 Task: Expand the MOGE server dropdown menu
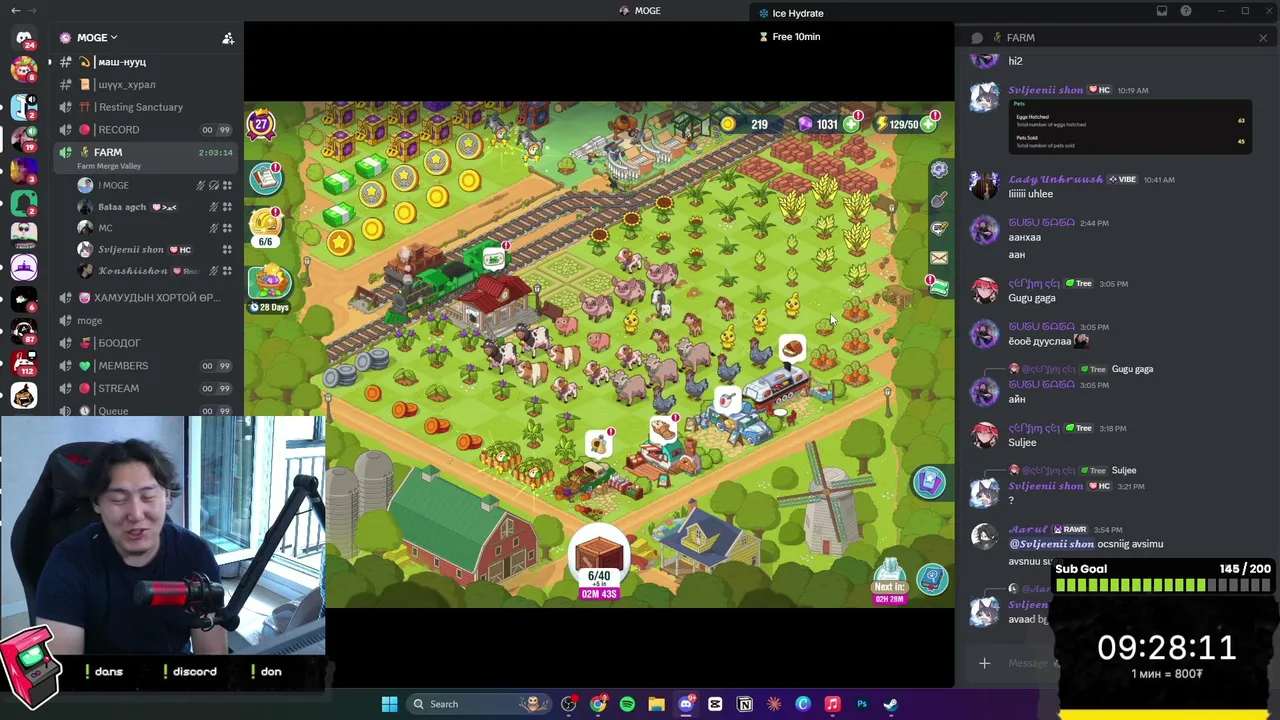pos(95,38)
